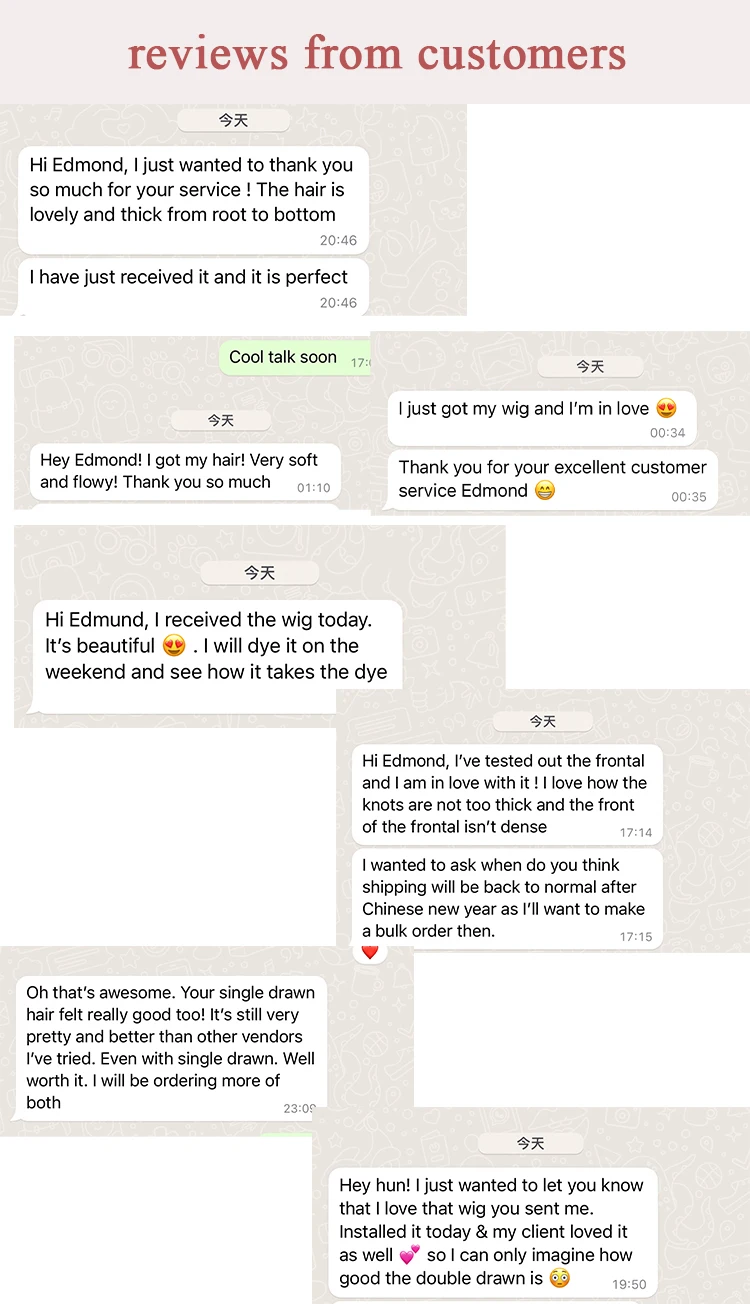750x1304 pixels.
Task: Click 'Thank you for your excellent customer service' message
Action: click(552, 479)
